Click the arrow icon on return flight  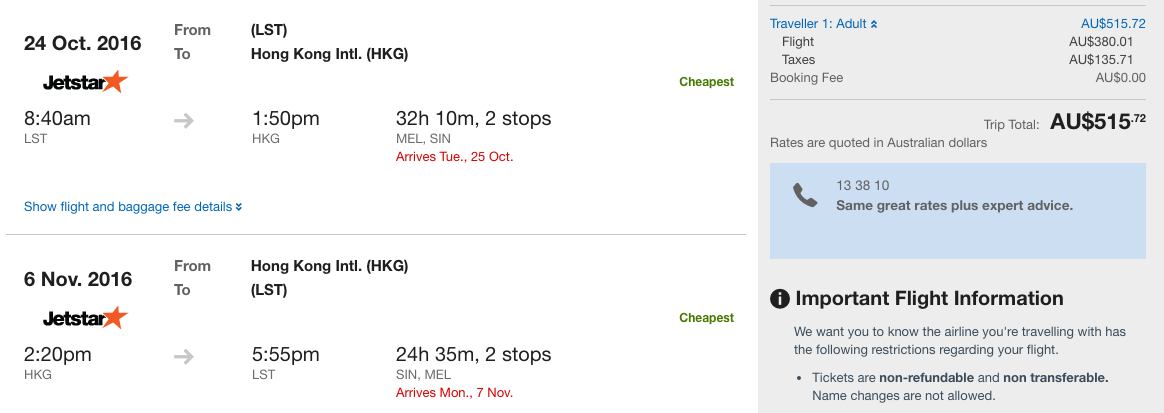tap(184, 357)
